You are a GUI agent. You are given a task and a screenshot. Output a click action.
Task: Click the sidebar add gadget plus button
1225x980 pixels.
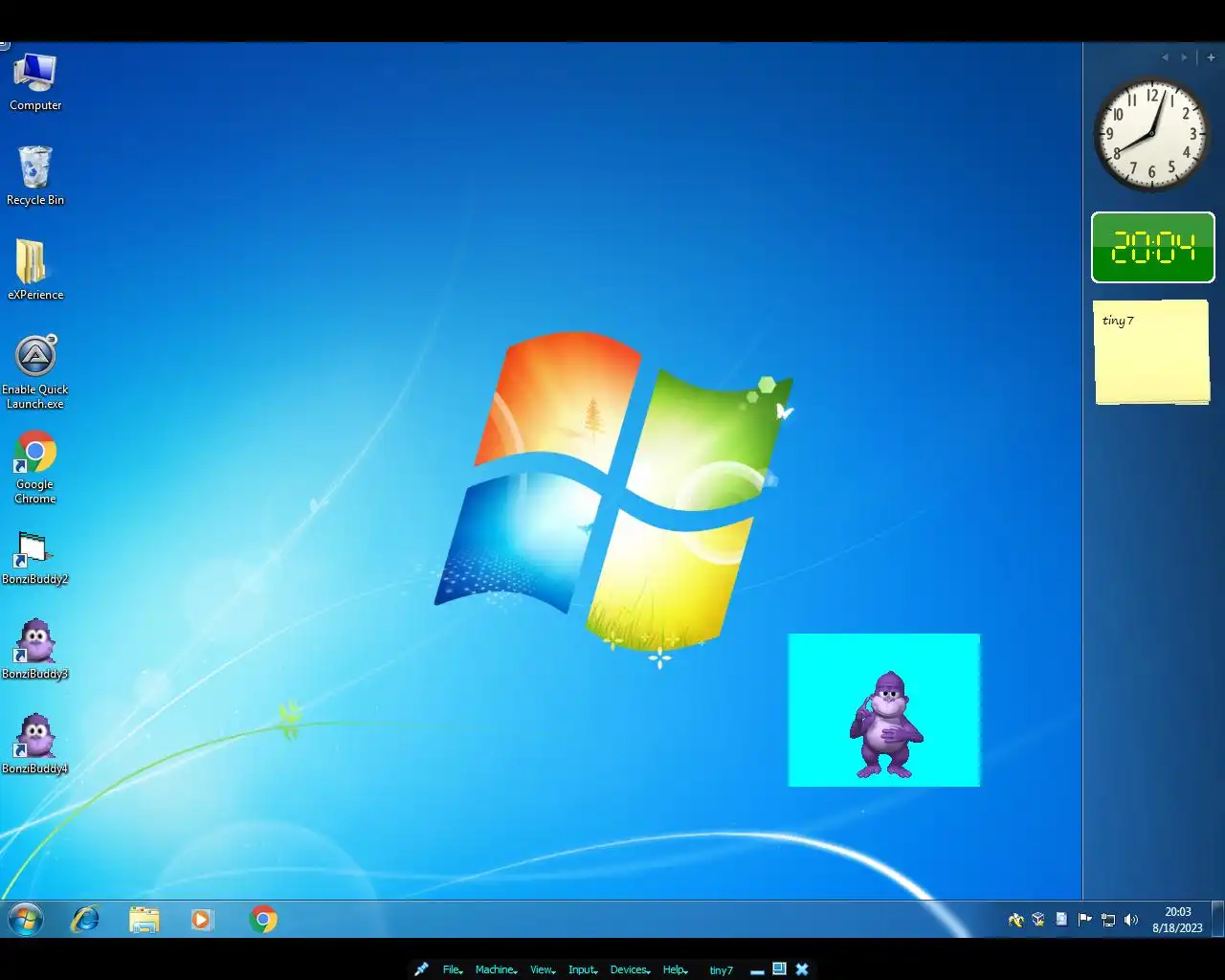(x=1211, y=57)
